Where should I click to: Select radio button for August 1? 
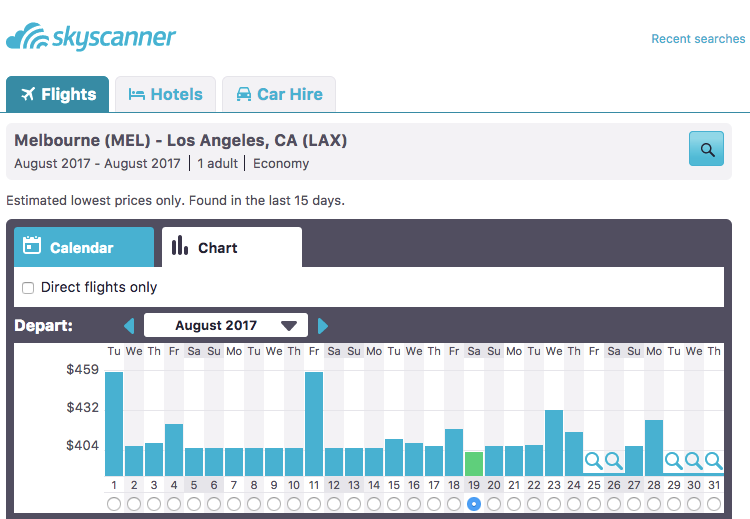pyautogui.click(x=114, y=504)
